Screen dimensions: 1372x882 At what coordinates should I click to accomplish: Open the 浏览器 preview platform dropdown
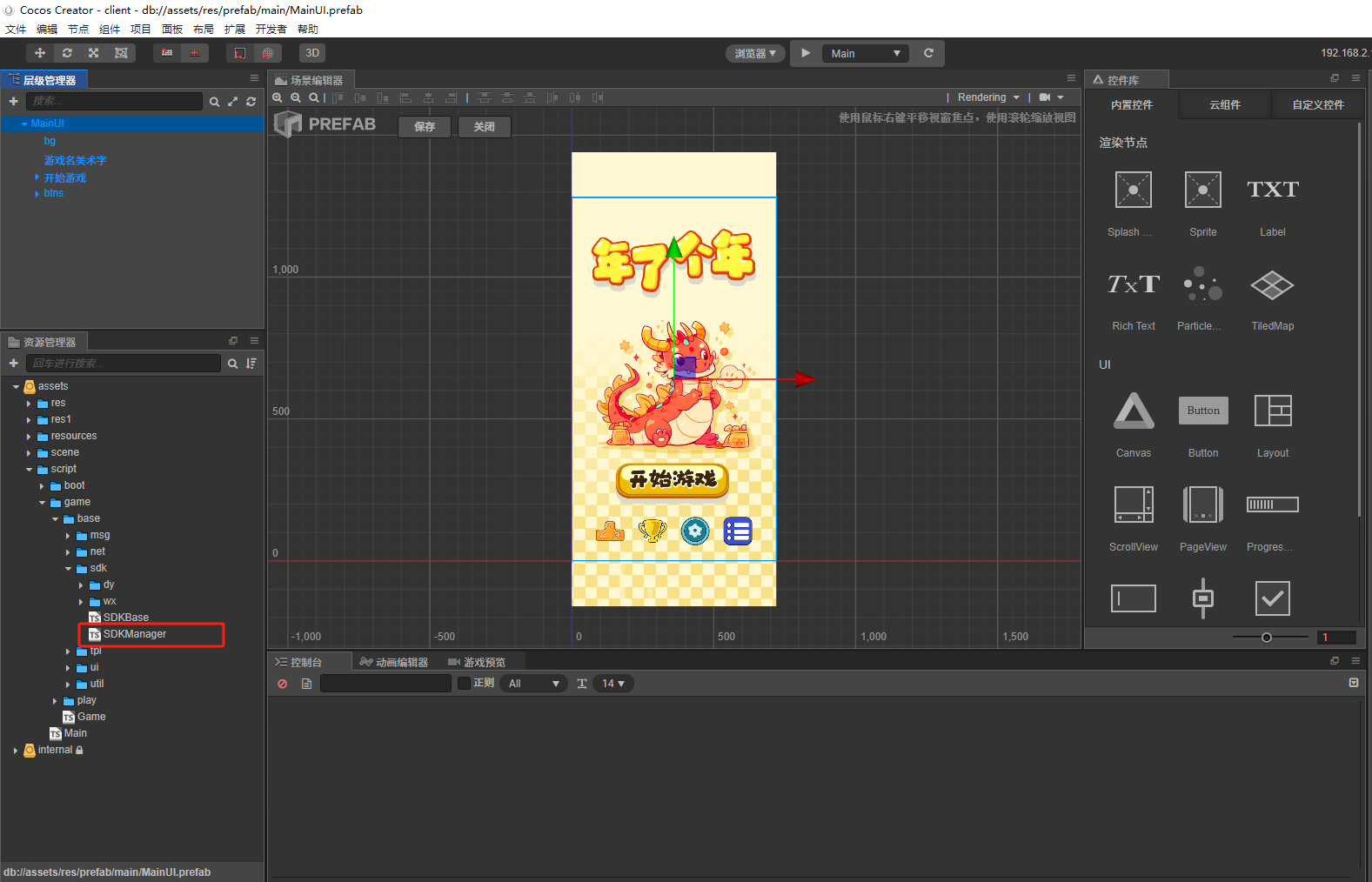755,53
